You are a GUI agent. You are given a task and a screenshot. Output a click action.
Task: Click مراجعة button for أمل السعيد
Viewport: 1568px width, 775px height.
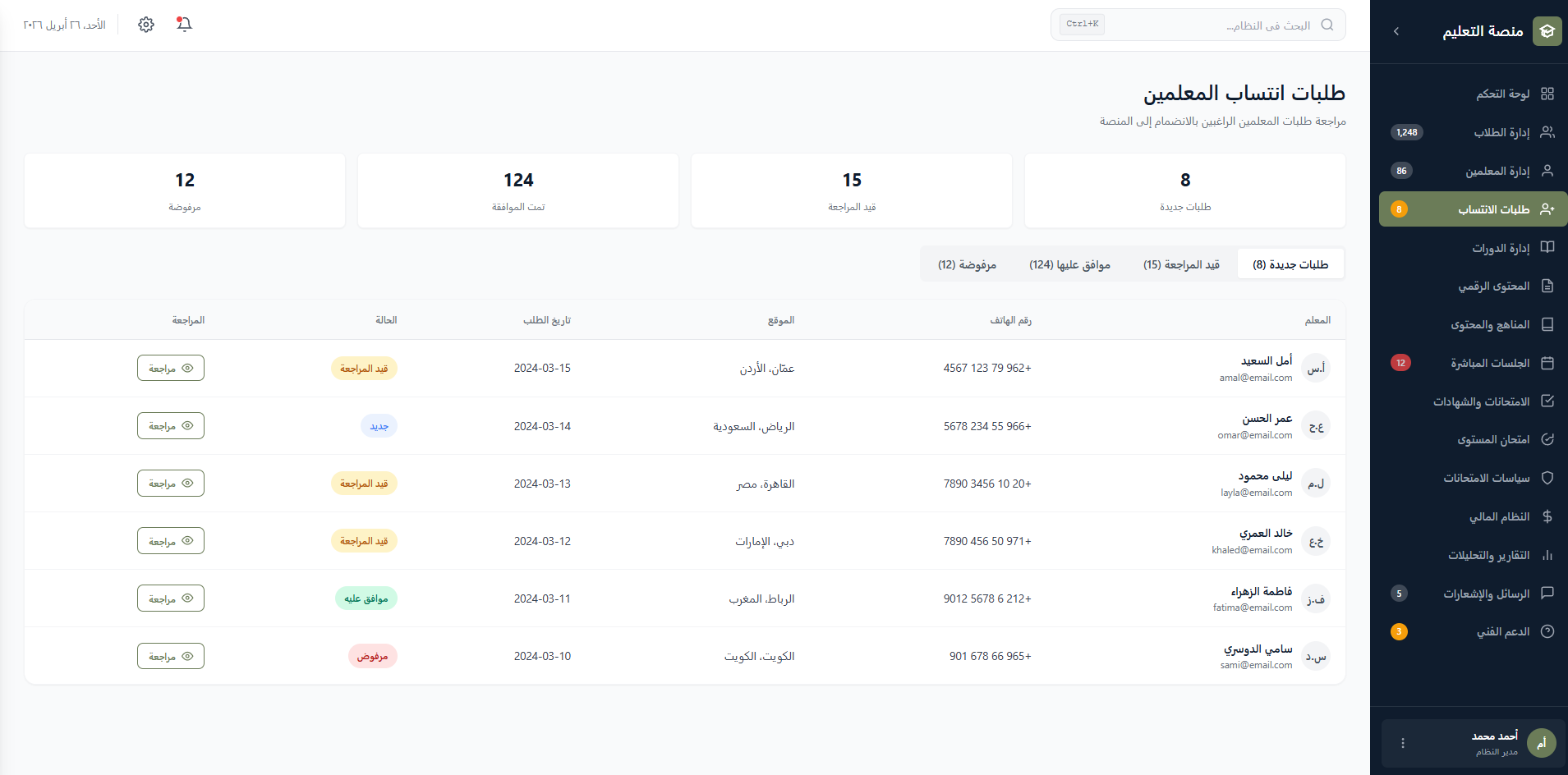tap(171, 368)
